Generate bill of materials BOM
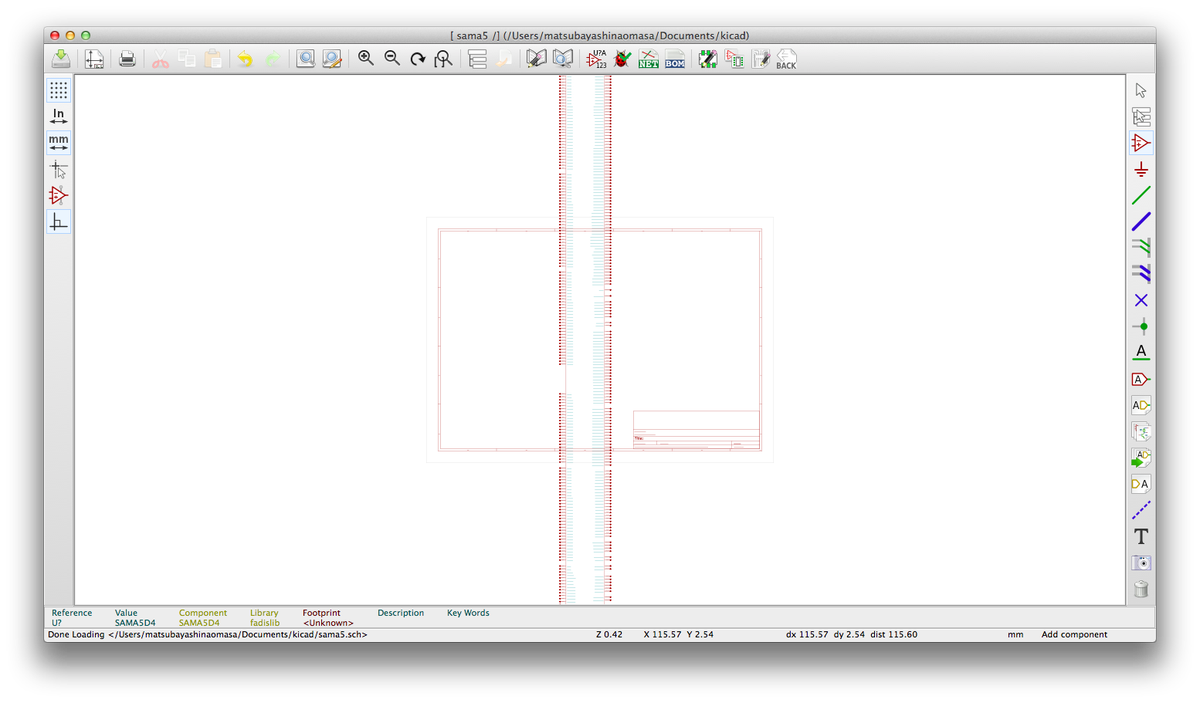 tap(675, 59)
